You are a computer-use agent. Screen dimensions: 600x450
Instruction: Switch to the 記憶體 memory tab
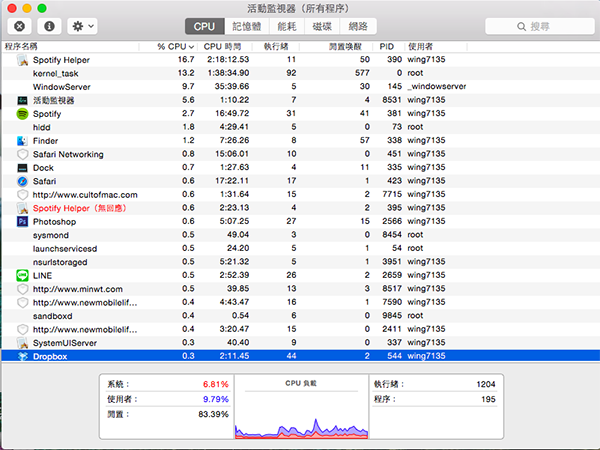[x=247, y=26]
